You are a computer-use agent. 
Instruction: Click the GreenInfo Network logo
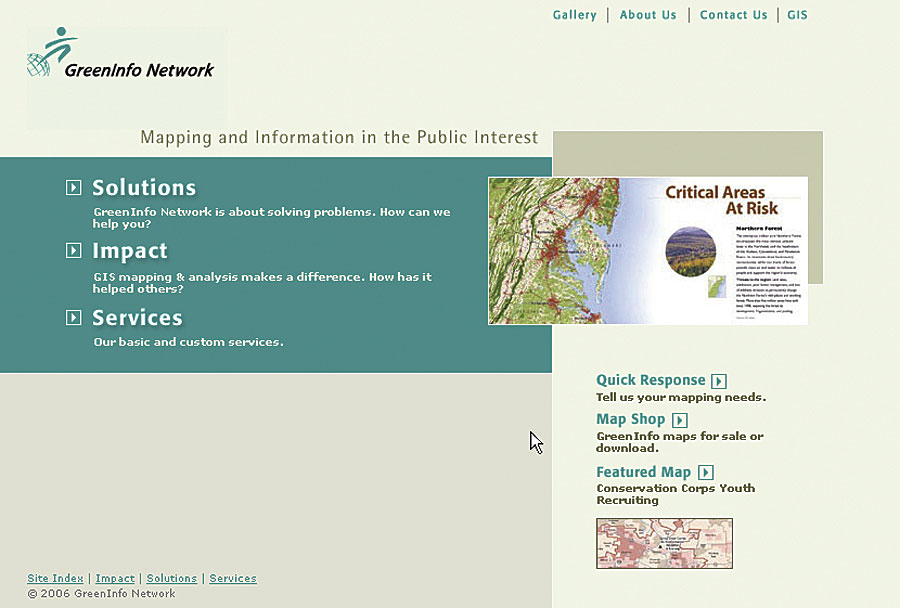click(121, 53)
